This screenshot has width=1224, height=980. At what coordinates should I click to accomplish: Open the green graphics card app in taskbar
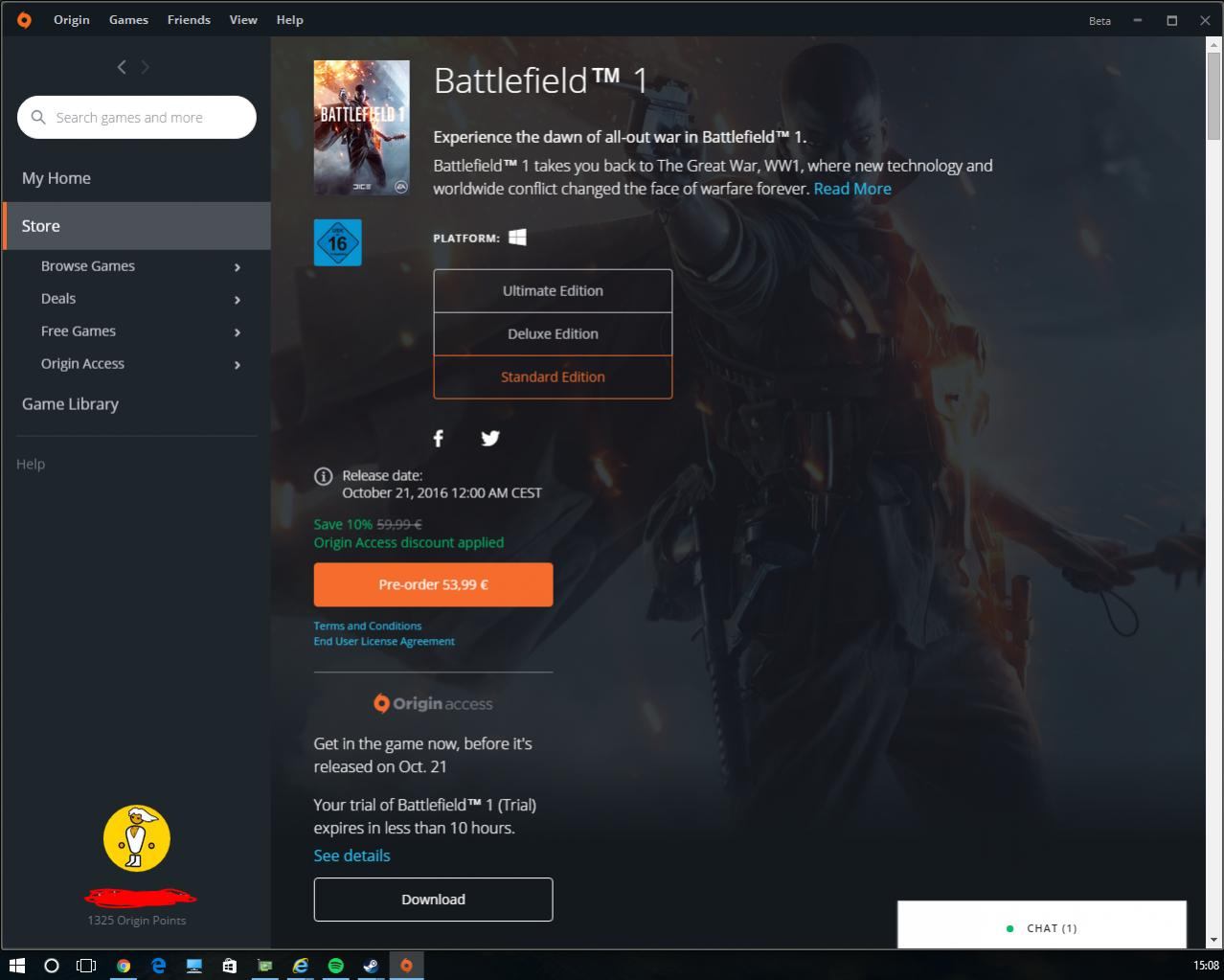tap(265, 966)
